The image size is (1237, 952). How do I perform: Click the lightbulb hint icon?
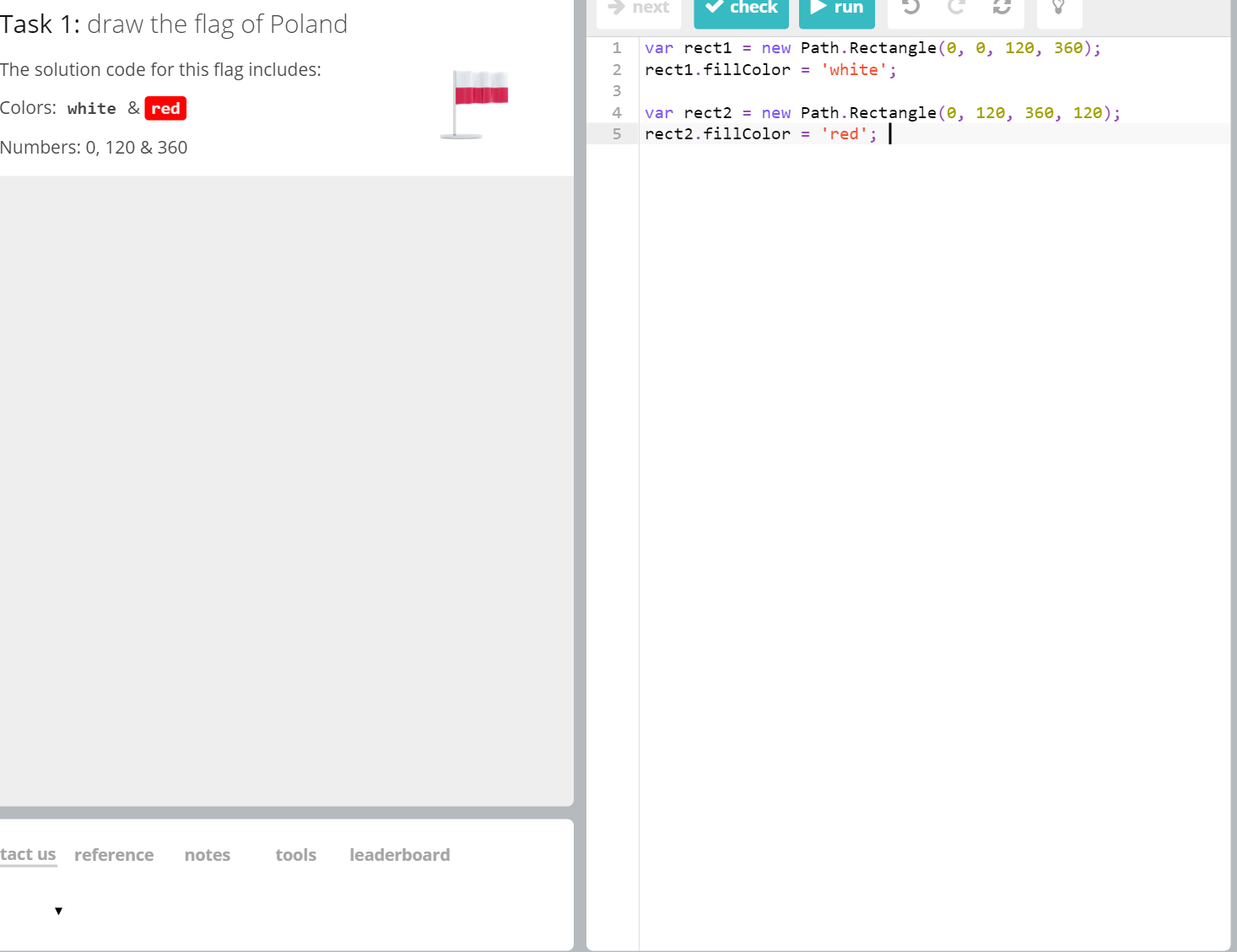pyautogui.click(x=1058, y=8)
